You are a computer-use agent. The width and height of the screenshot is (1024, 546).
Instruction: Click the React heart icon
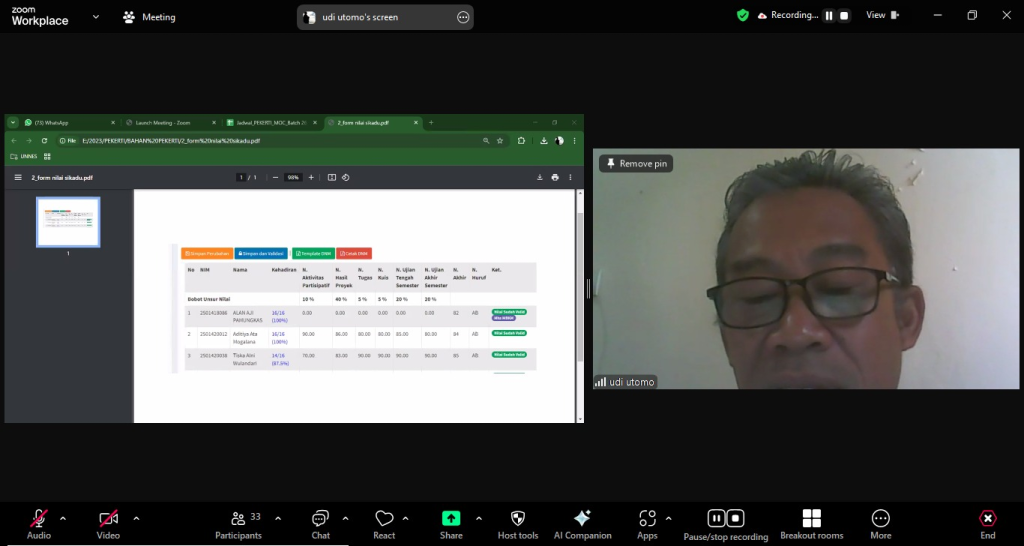(384, 519)
